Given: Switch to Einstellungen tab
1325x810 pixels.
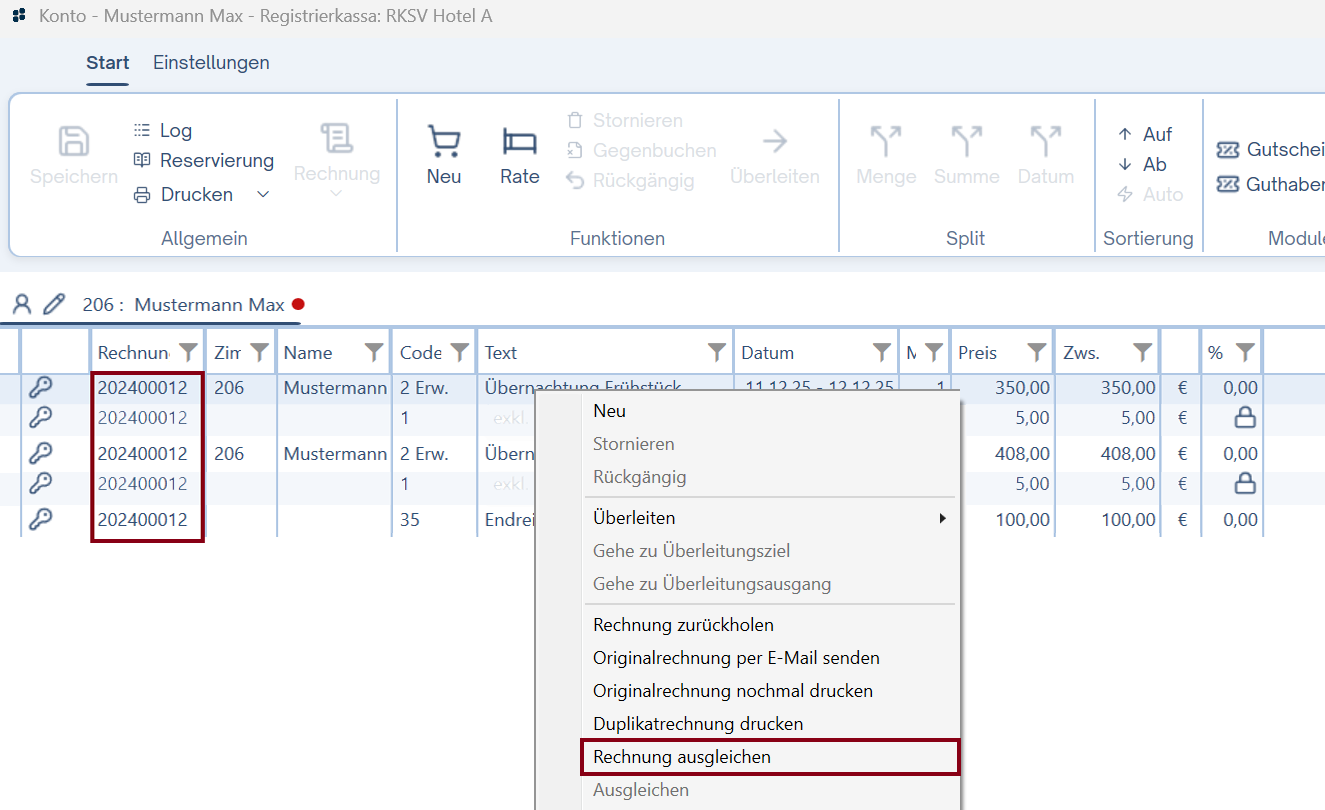Looking at the screenshot, I should [x=211, y=63].
